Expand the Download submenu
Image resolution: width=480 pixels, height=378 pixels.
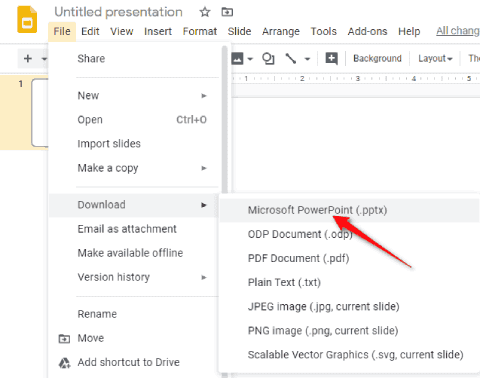click(x=133, y=205)
